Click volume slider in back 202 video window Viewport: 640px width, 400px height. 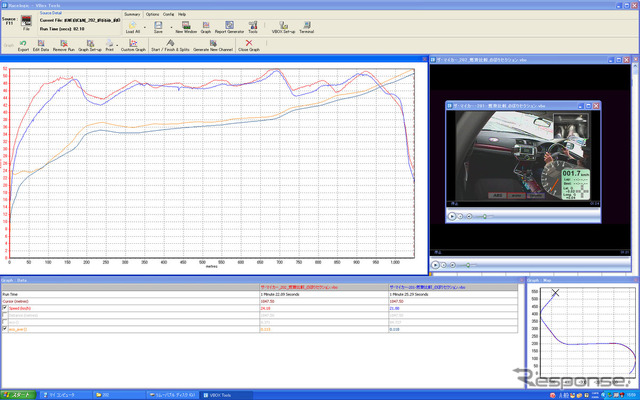click(x=467, y=265)
